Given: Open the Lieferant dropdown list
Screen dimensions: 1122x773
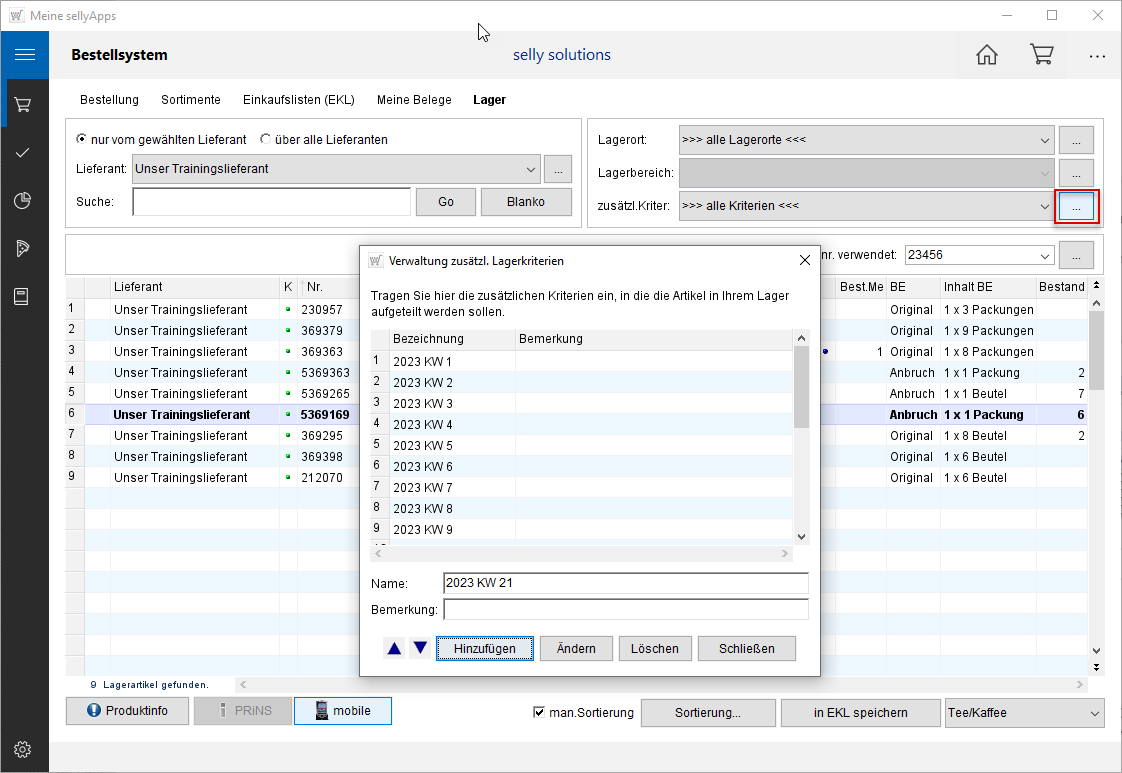Looking at the screenshot, I should tap(530, 169).
